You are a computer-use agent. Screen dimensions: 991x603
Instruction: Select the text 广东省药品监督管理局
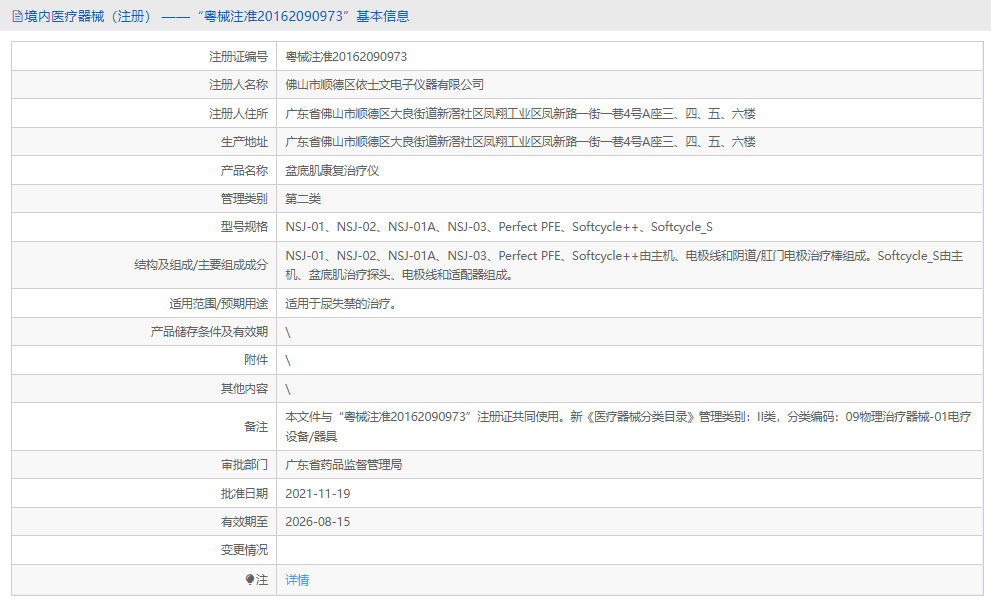[x=343, y=465]
